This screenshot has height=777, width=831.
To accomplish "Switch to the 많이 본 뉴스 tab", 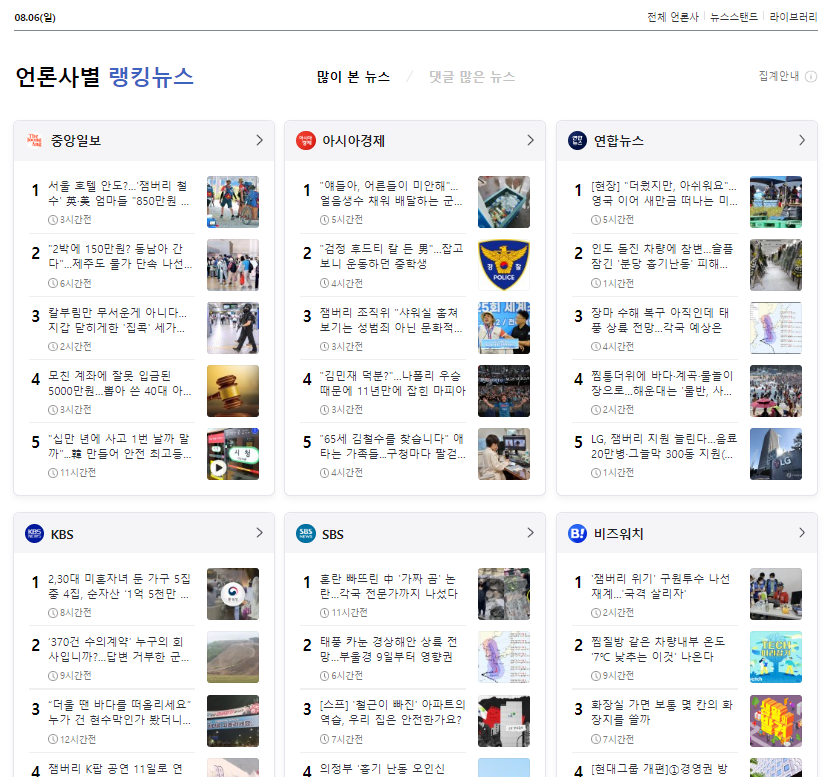I will [353, 77].
